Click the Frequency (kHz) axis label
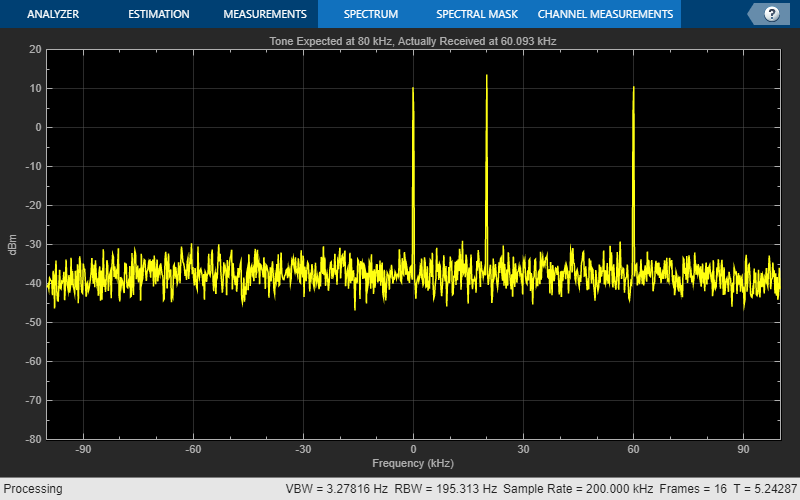Screen dimensions: 800x500 [x=413, y=463]
